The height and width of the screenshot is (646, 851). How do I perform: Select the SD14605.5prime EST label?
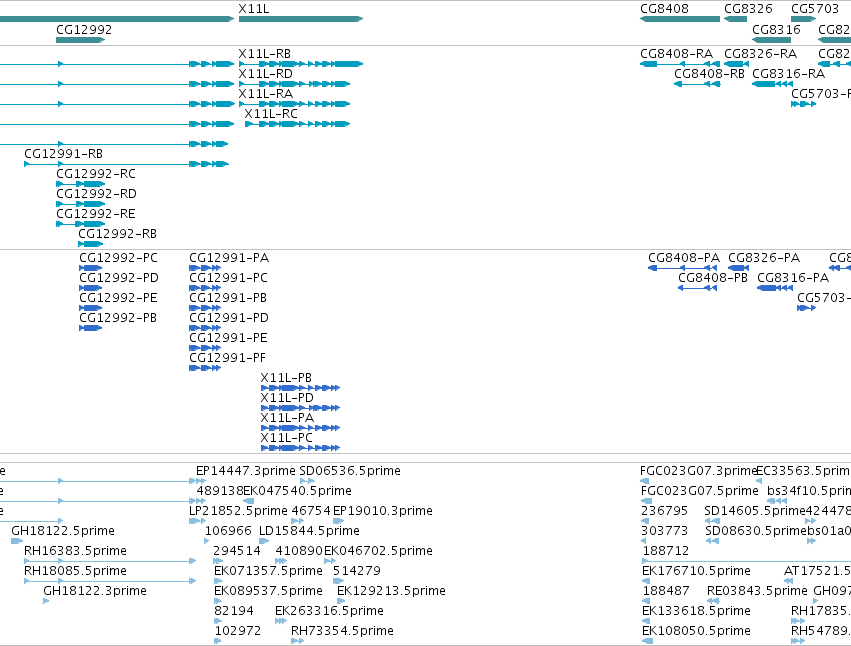755,511
